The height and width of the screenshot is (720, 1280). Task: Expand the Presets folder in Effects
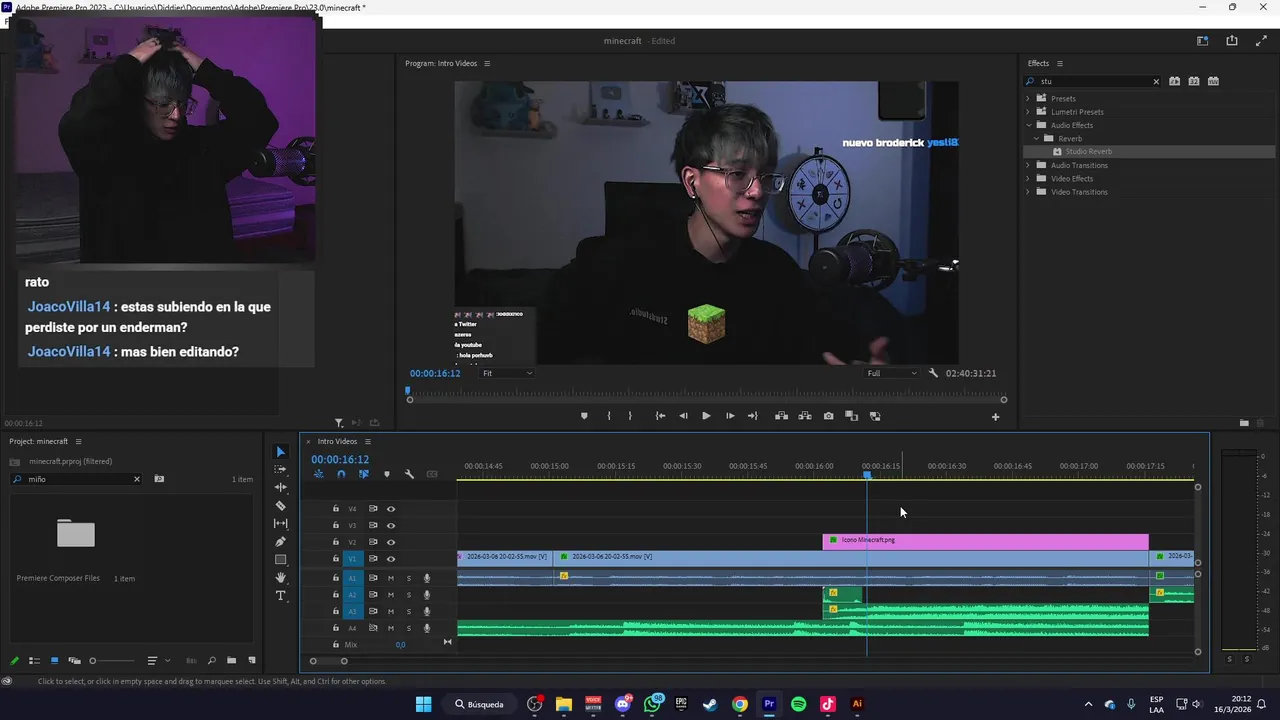coord(1027,98)
